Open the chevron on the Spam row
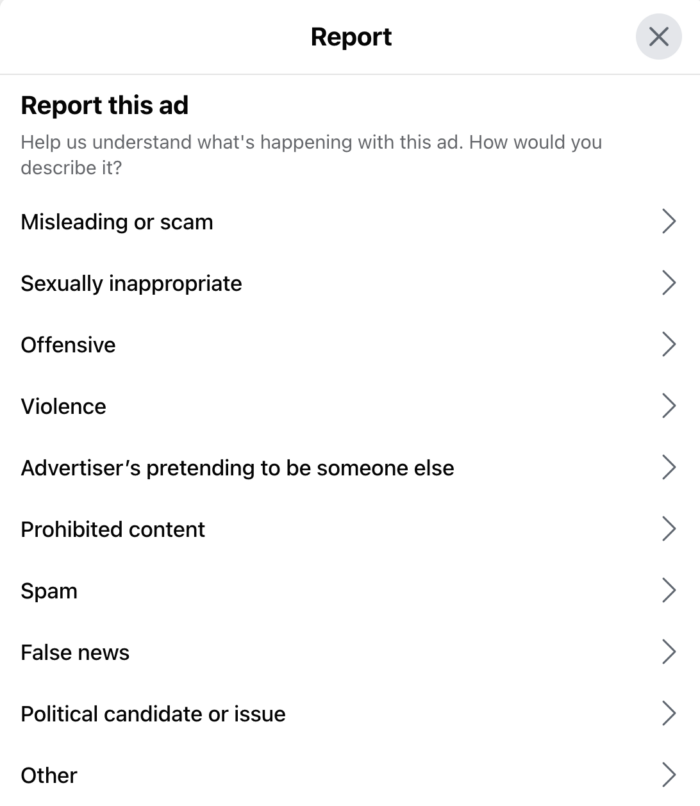 point(669,591)
